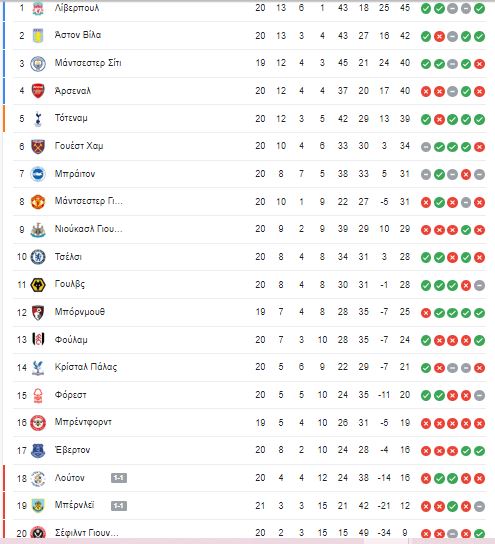Click the Λίβερπουλ team name
Screen dimensions: 495x544
tap(77, 8)
